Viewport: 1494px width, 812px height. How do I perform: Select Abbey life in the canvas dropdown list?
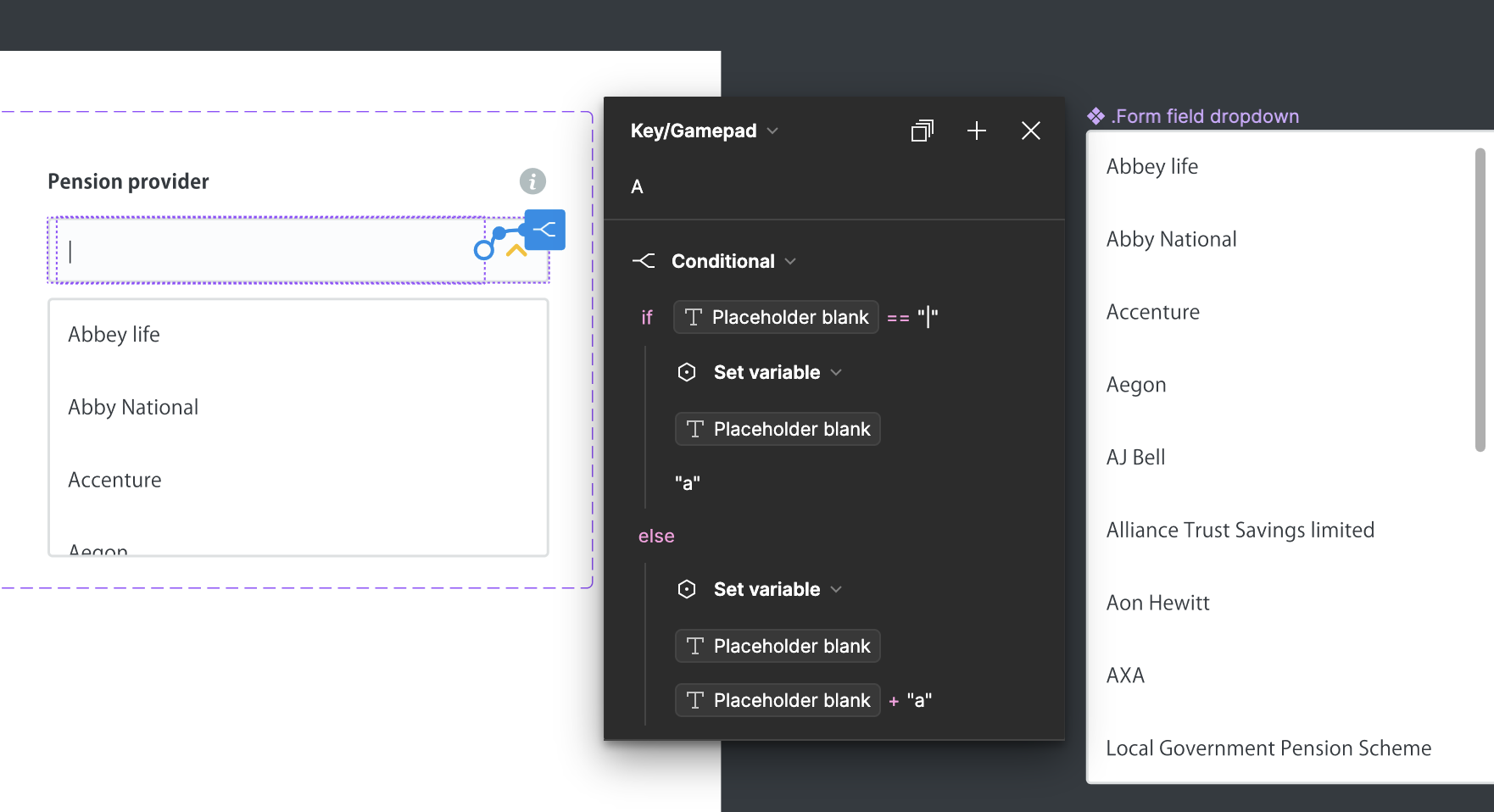point(114,334)
